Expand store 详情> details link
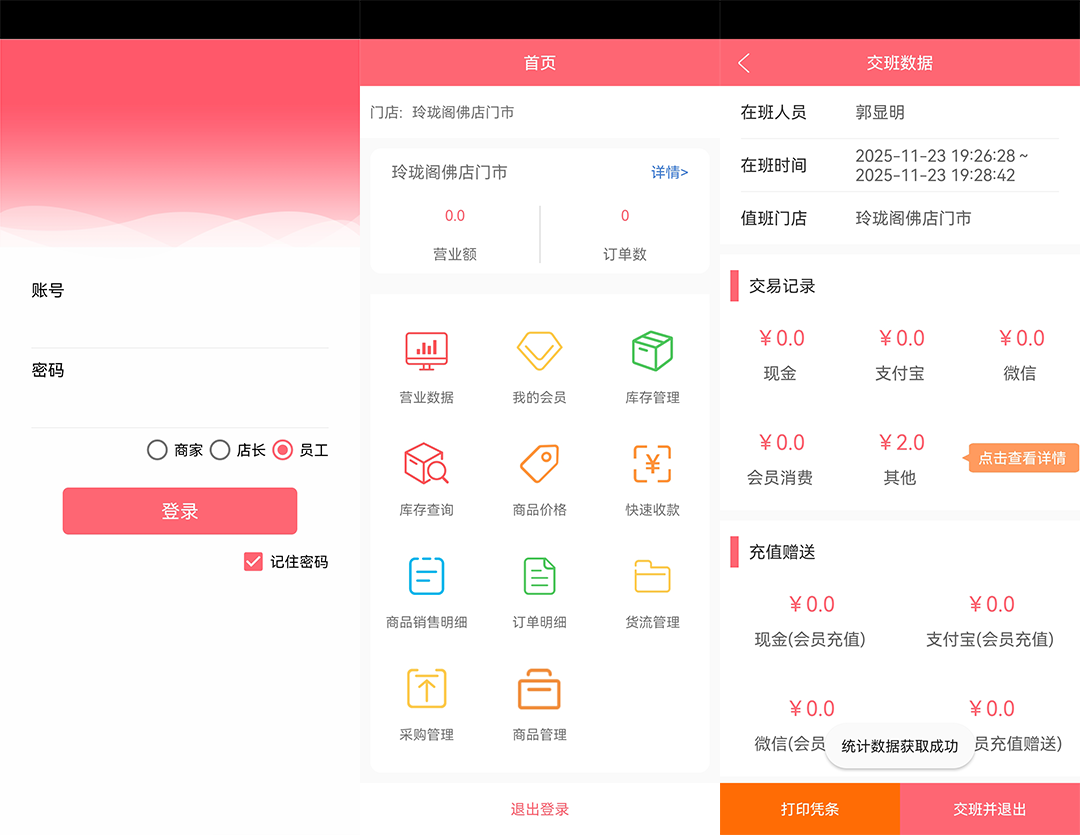 point(669,172)
